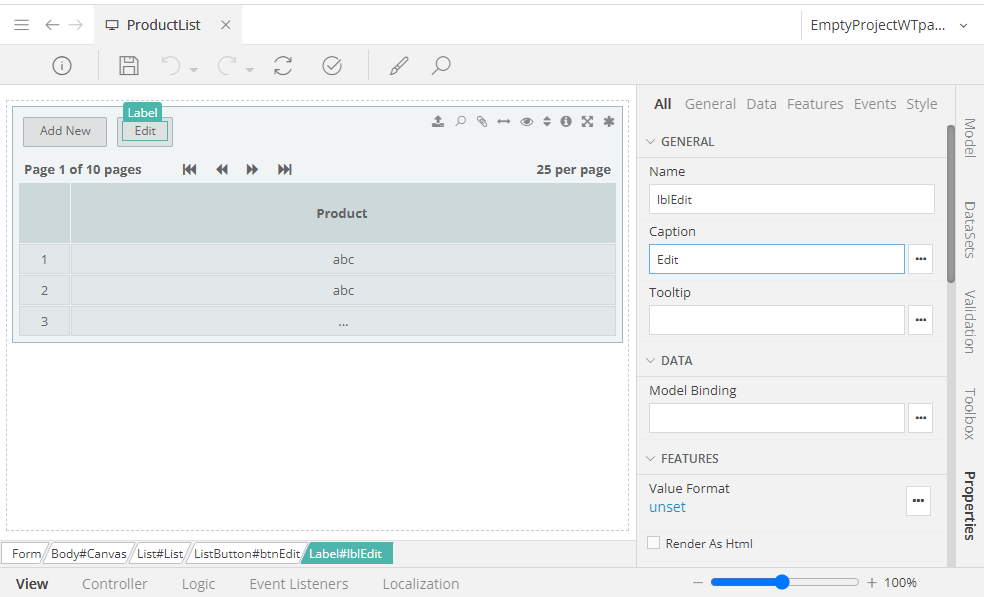Click the refresh icon in toolbar
The width and height of the screenshot is (984, 597).
pyautogui.click(x=283, y=66)
